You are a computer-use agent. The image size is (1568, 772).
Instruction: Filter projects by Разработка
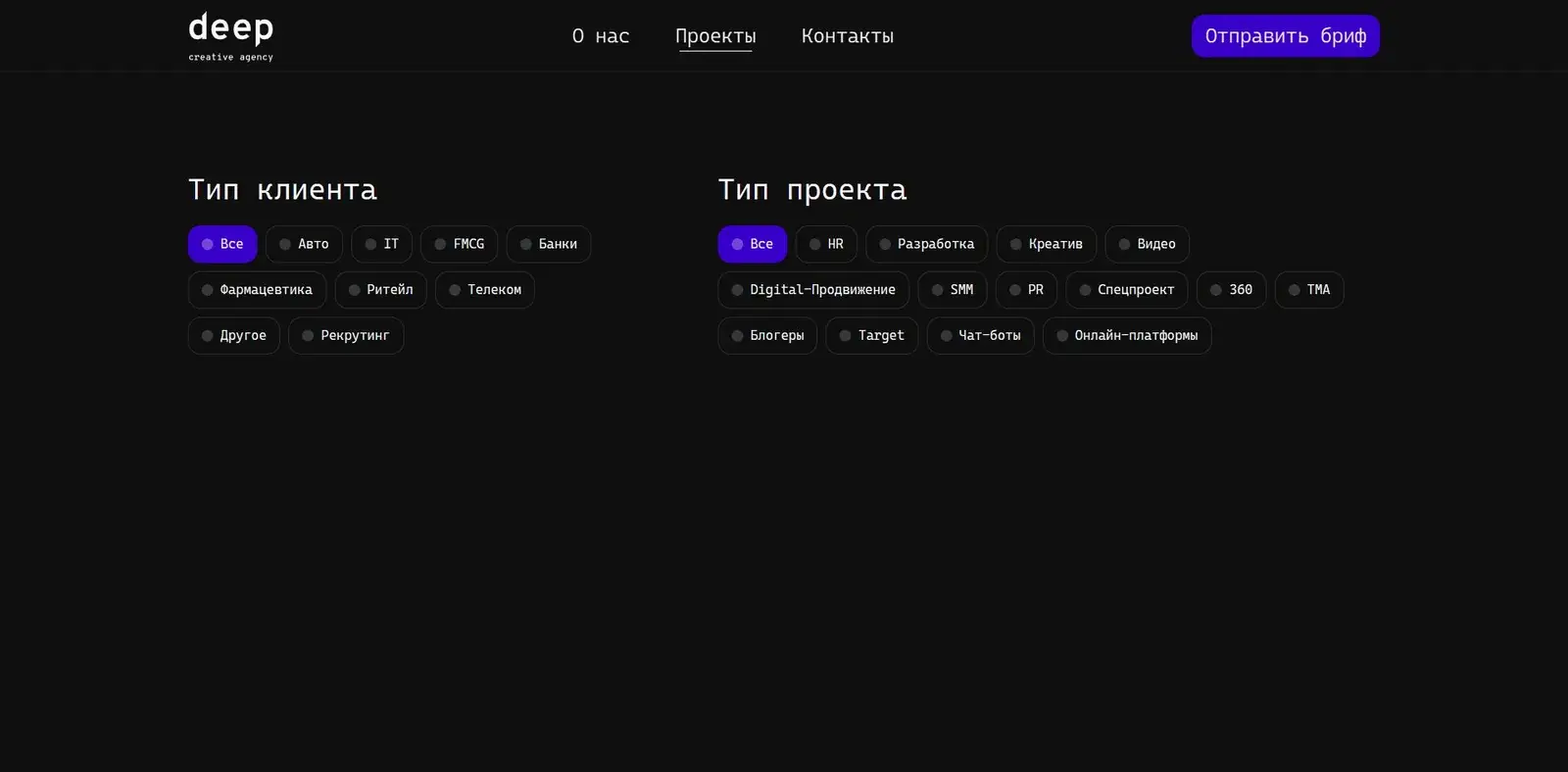coord(927,244)
